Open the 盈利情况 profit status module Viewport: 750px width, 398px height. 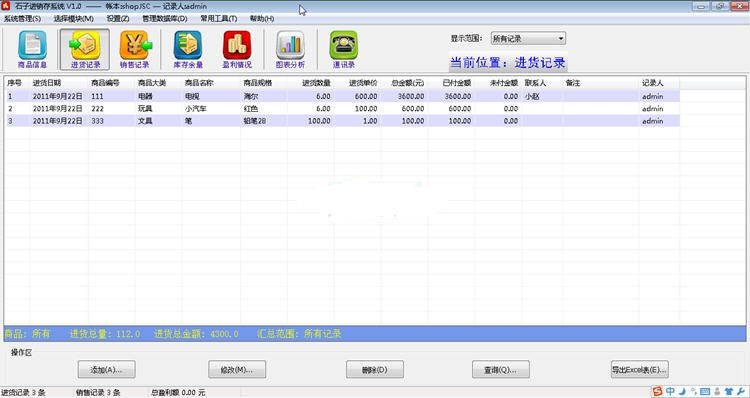click(237, 49)
